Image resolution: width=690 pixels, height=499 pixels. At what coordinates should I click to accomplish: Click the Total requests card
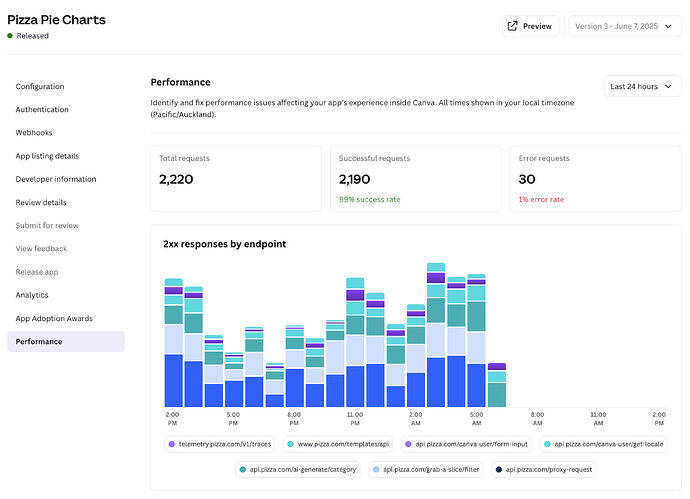pyautogui.click(x=236, y=179)
